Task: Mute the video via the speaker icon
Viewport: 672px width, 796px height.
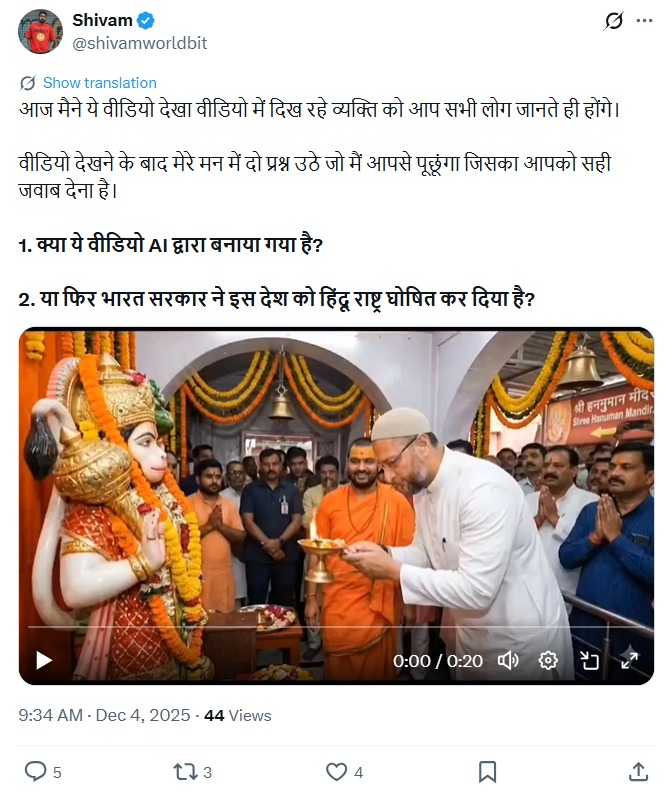Action: pos(508,660)
